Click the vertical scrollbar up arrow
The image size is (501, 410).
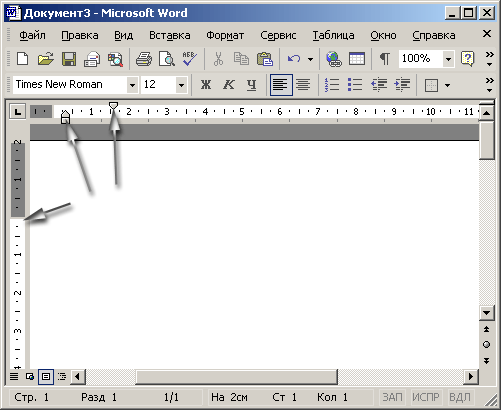click(x=487, y=113)
